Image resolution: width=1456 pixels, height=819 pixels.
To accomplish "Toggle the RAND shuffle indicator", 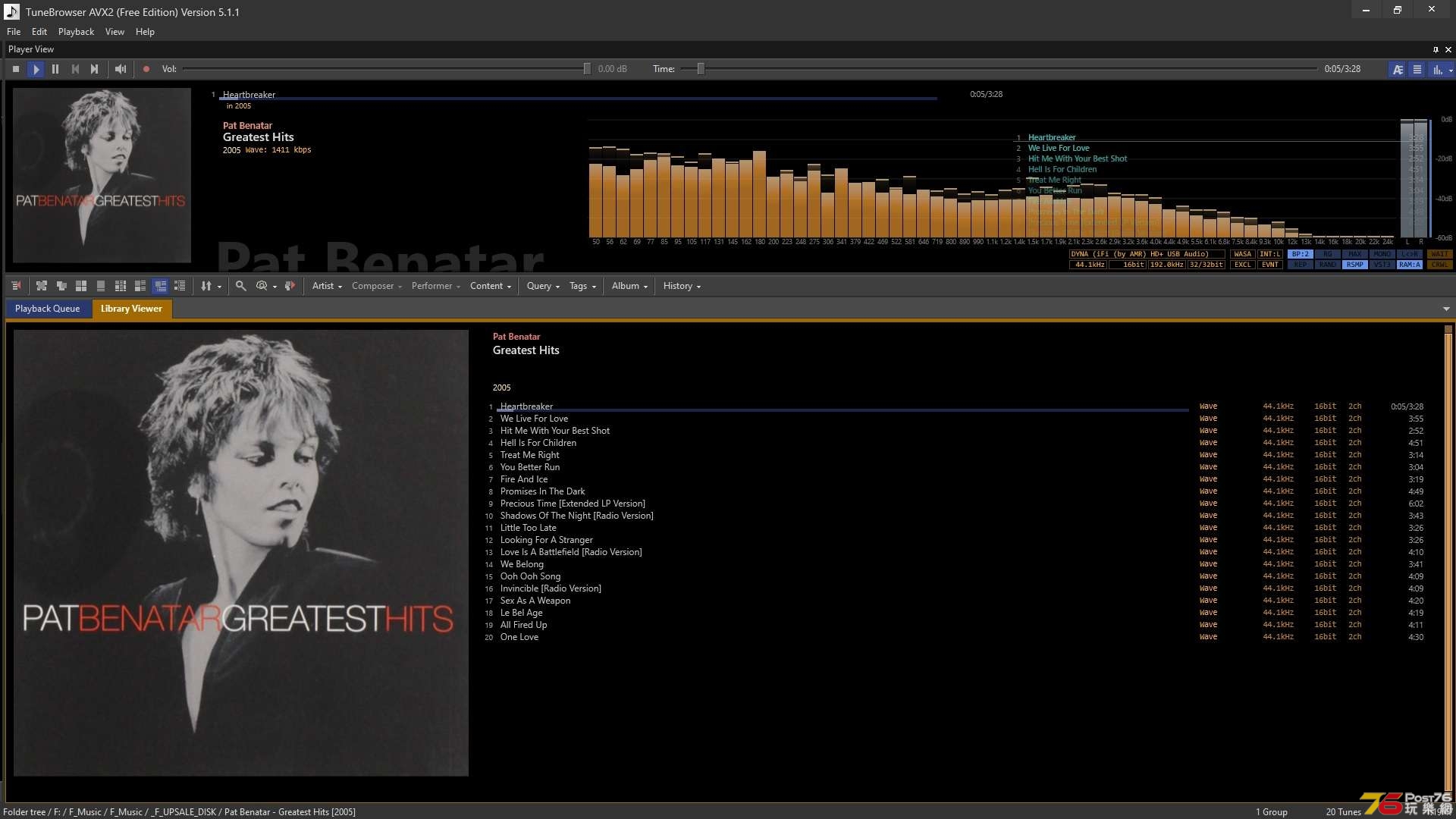I will (1328, 265).
